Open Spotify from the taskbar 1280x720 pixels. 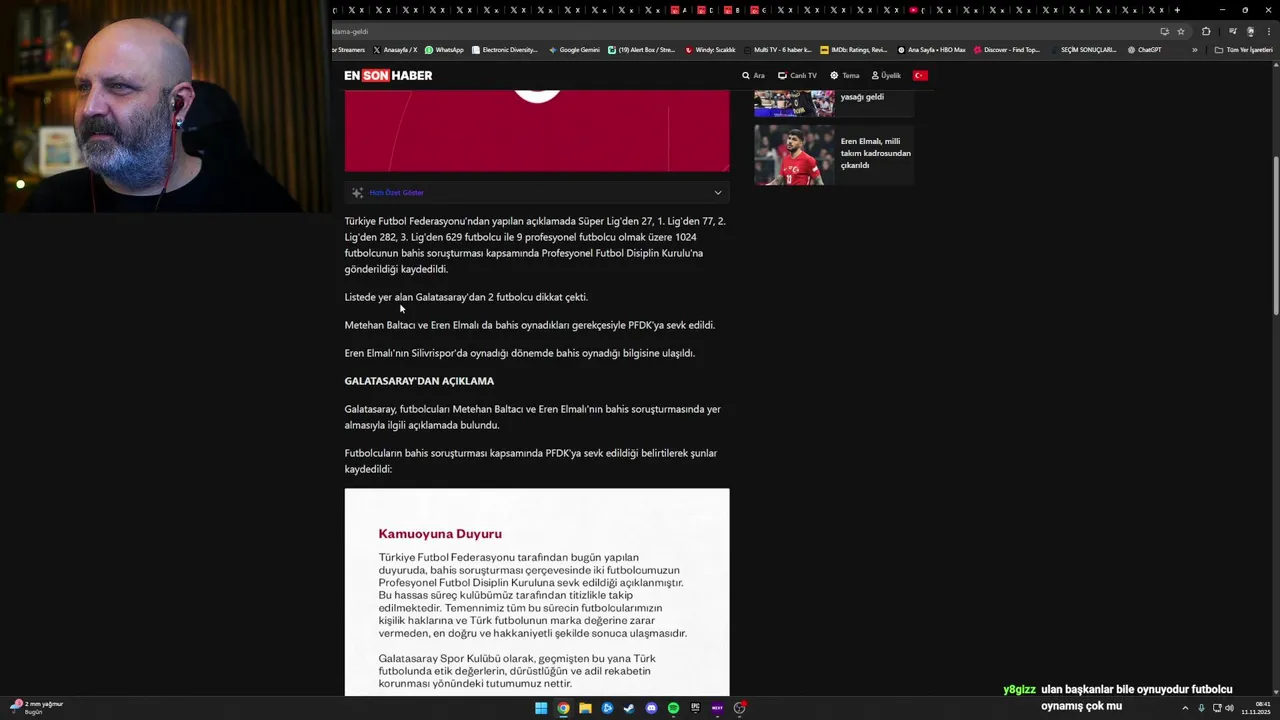[x=673, y=708]
